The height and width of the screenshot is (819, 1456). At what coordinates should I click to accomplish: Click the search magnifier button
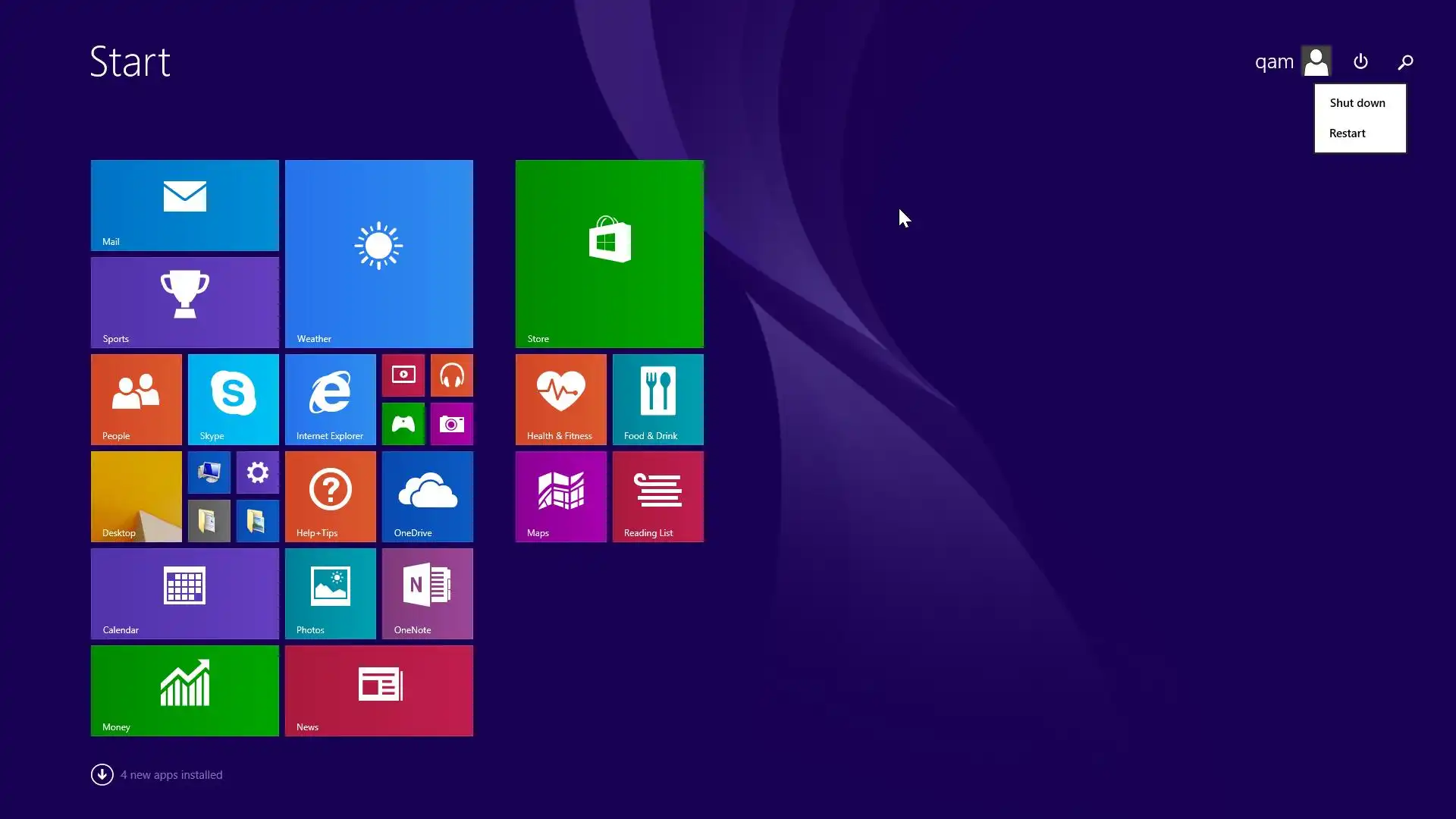1405,61
